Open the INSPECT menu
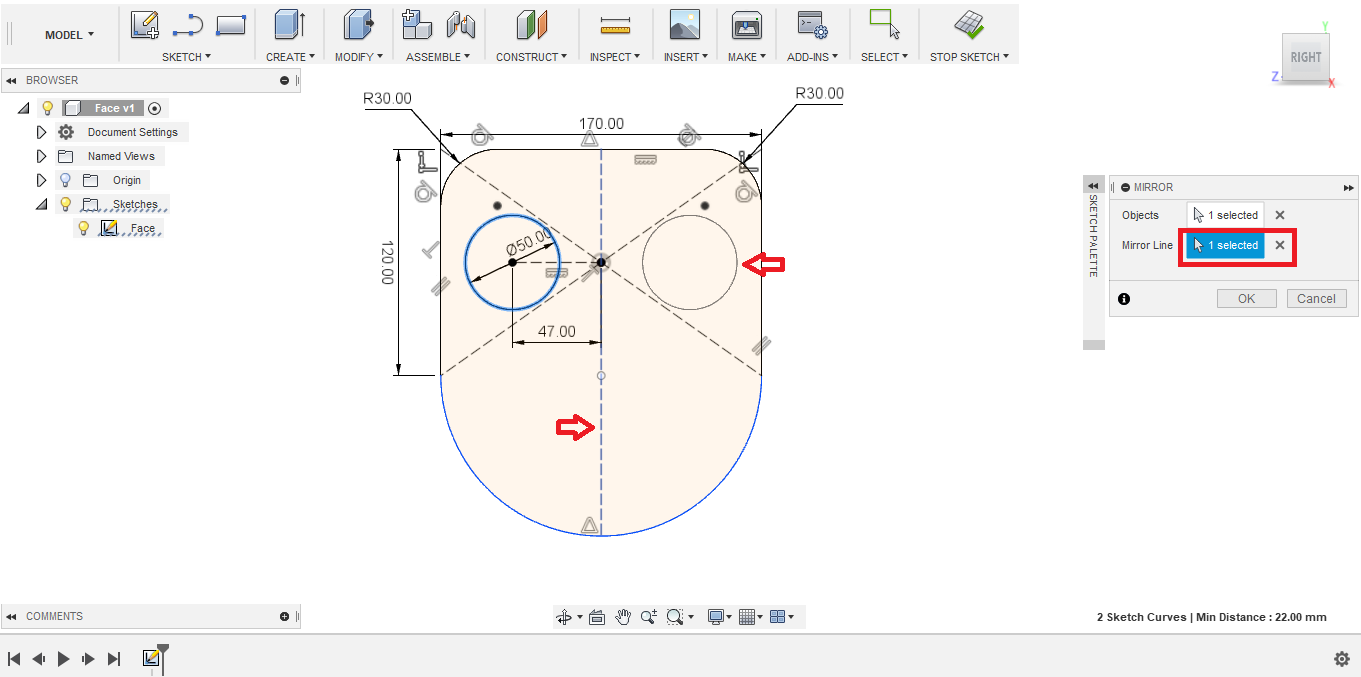 click(x=615, y=57)
